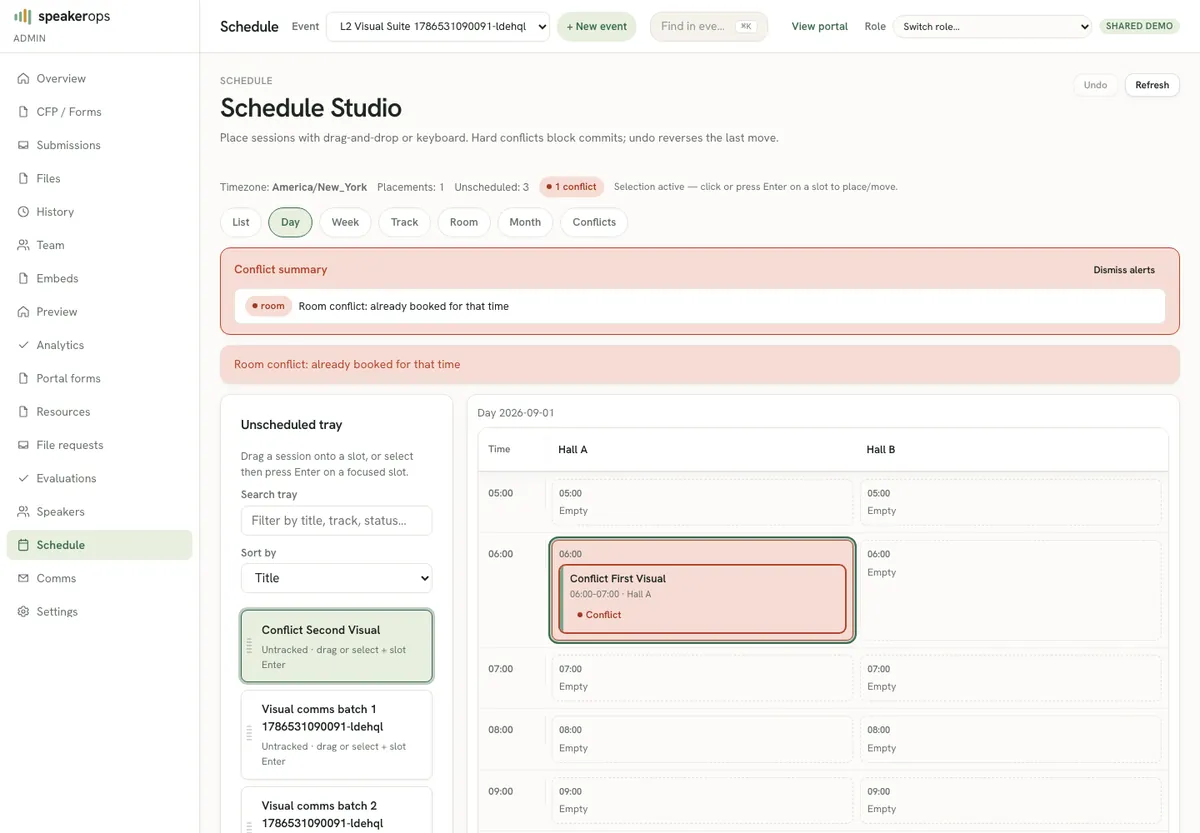Switch to the Day view tab
Screen dimensions: 1200x833
click(290, 222)
